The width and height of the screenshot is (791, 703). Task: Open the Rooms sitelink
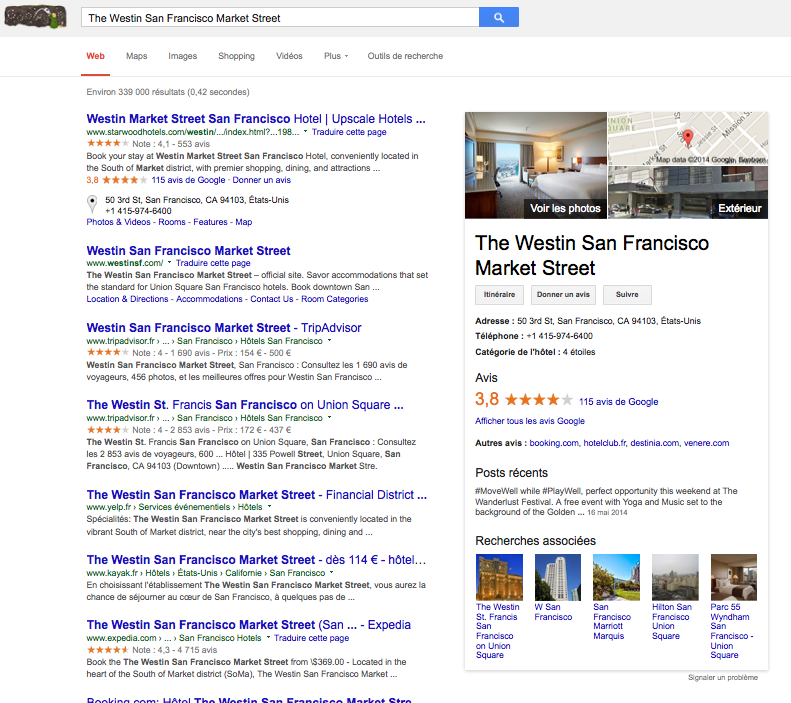coord(172,222)
